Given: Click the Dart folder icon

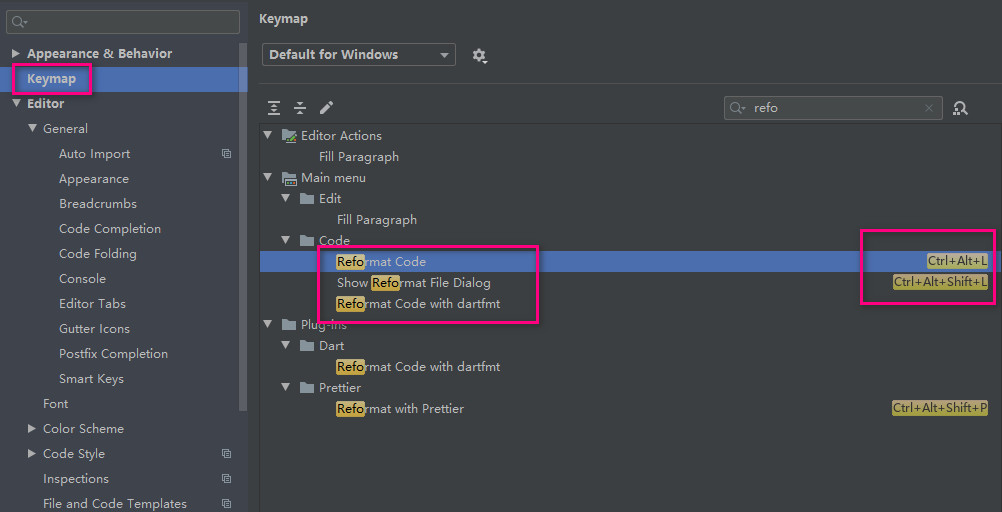Looking at the screenshot, I should click(307, 346).
